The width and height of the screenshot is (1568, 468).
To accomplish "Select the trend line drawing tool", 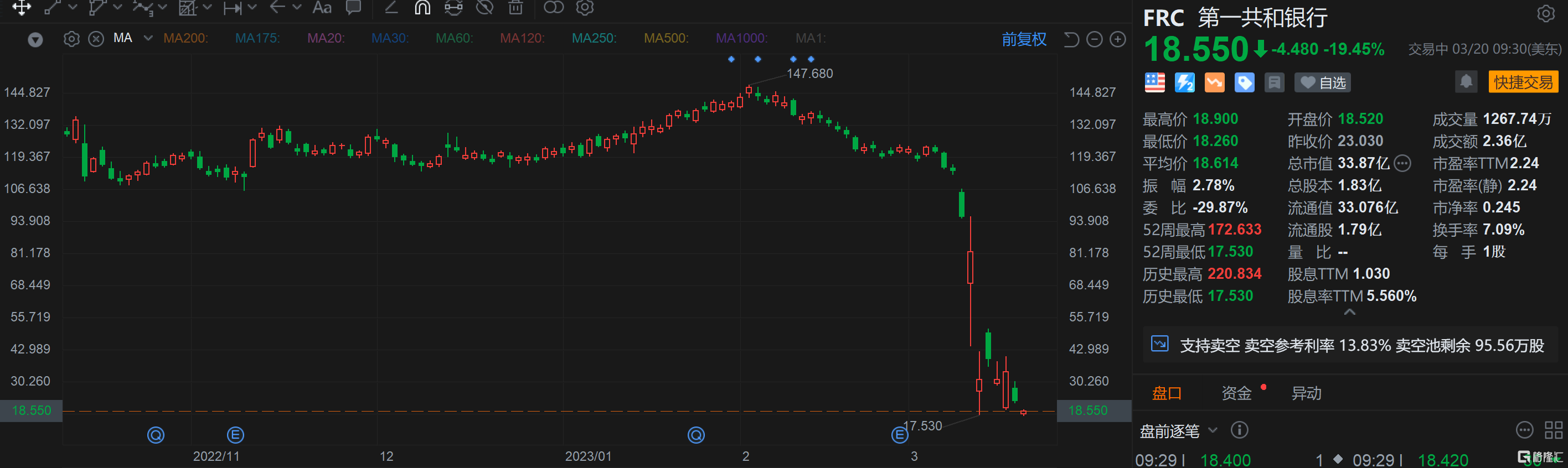I will tap(53, 7).
